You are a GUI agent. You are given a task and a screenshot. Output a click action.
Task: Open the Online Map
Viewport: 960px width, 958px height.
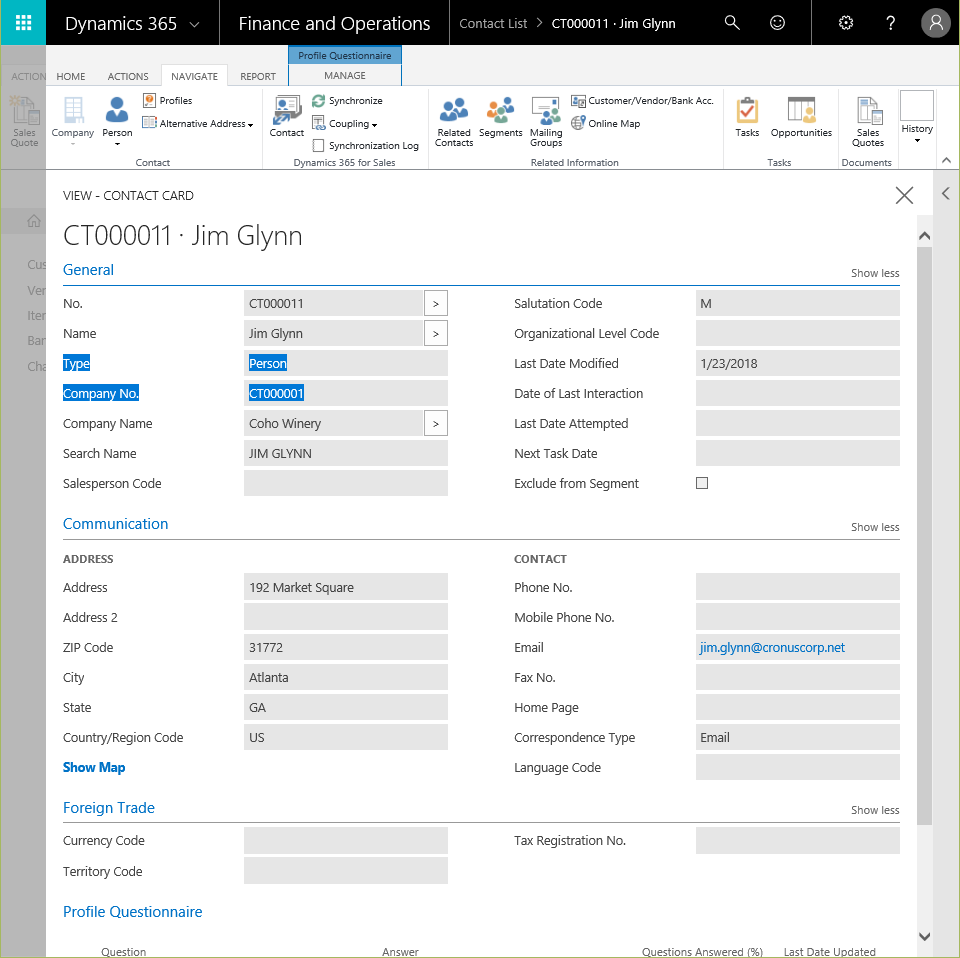tap(606, 123)
